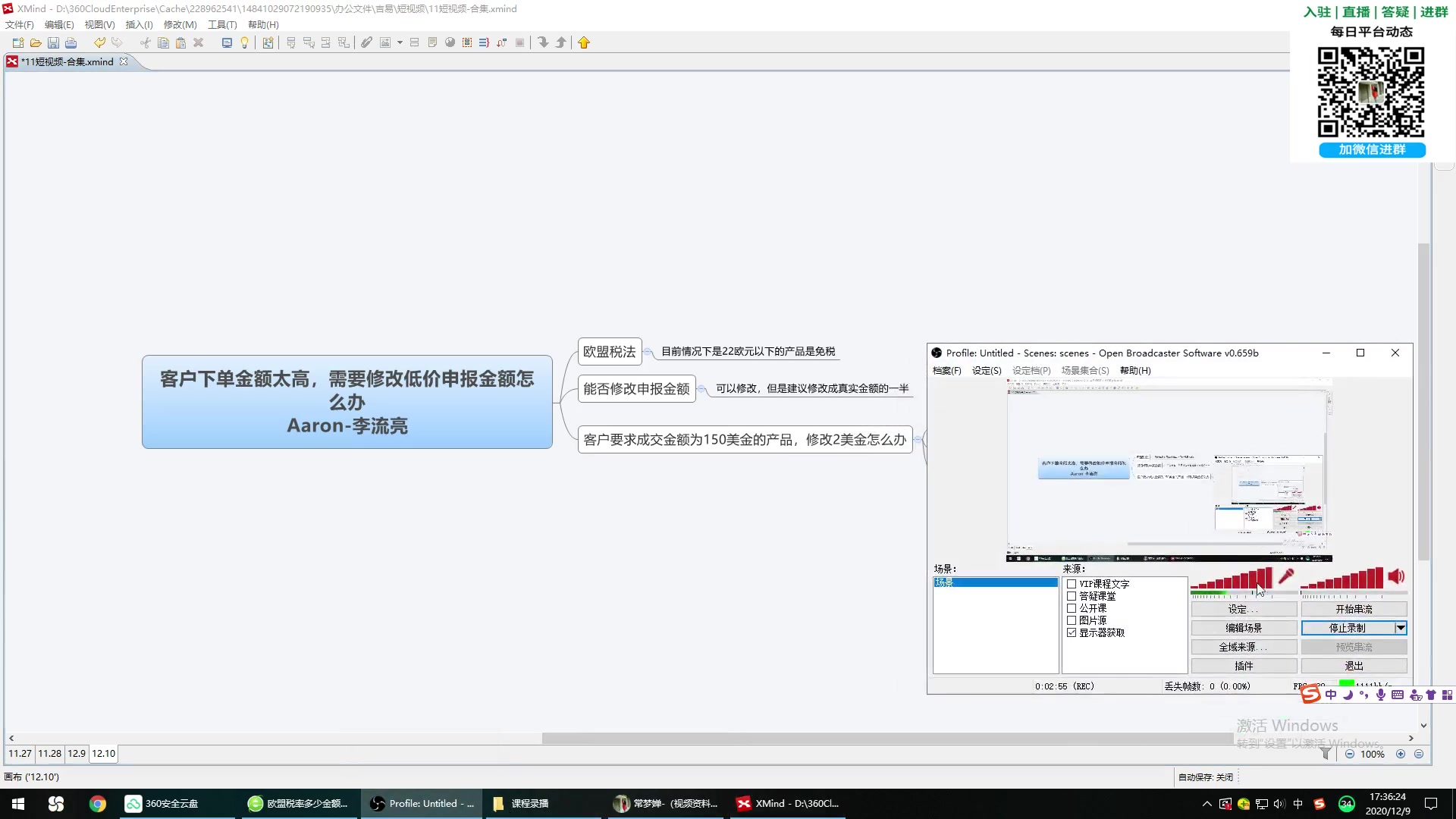The height and width of the screenshot is (819, 1456).
Task: Click the OBS desktop speaker icon
Action: (x=1396, y=577)
